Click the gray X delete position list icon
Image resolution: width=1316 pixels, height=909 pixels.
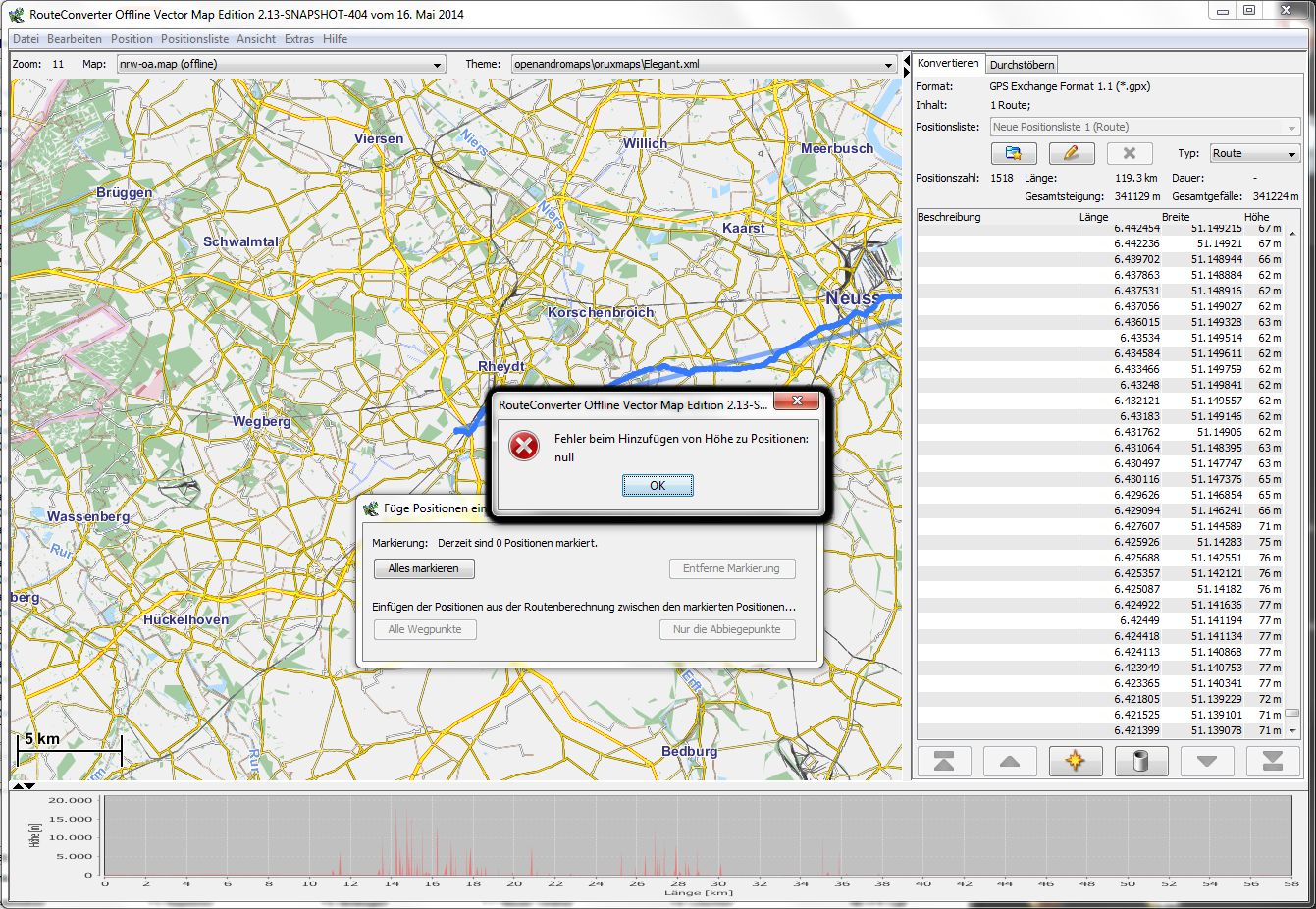[x=1129, y=154]
